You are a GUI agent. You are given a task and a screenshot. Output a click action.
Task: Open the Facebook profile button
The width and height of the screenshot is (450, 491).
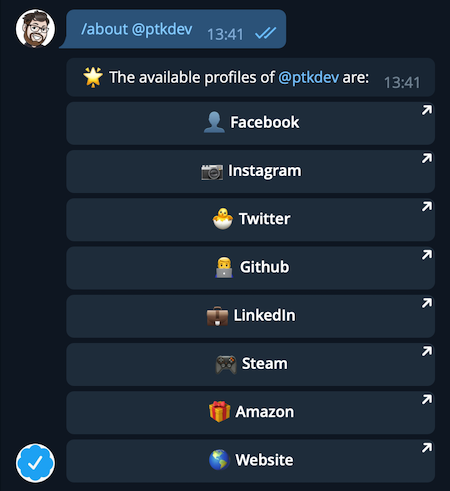click(250, 123)
